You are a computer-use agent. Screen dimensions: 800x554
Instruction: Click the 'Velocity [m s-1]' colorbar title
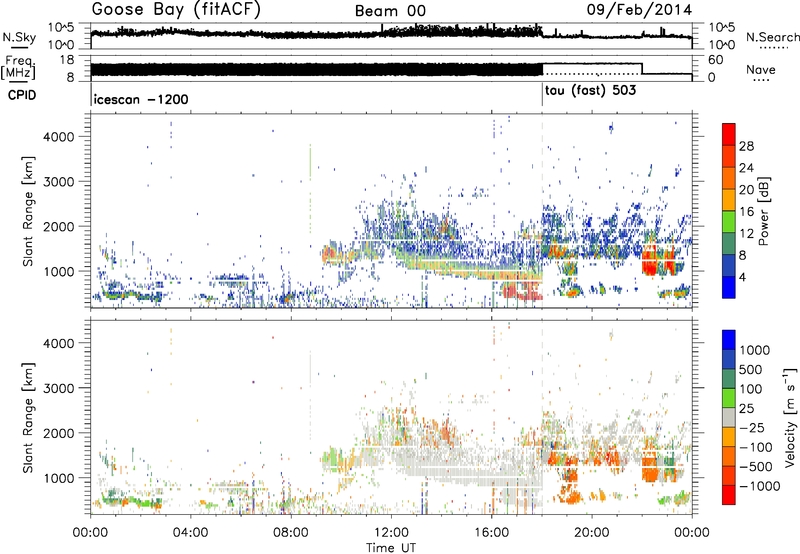coord(790,417)
